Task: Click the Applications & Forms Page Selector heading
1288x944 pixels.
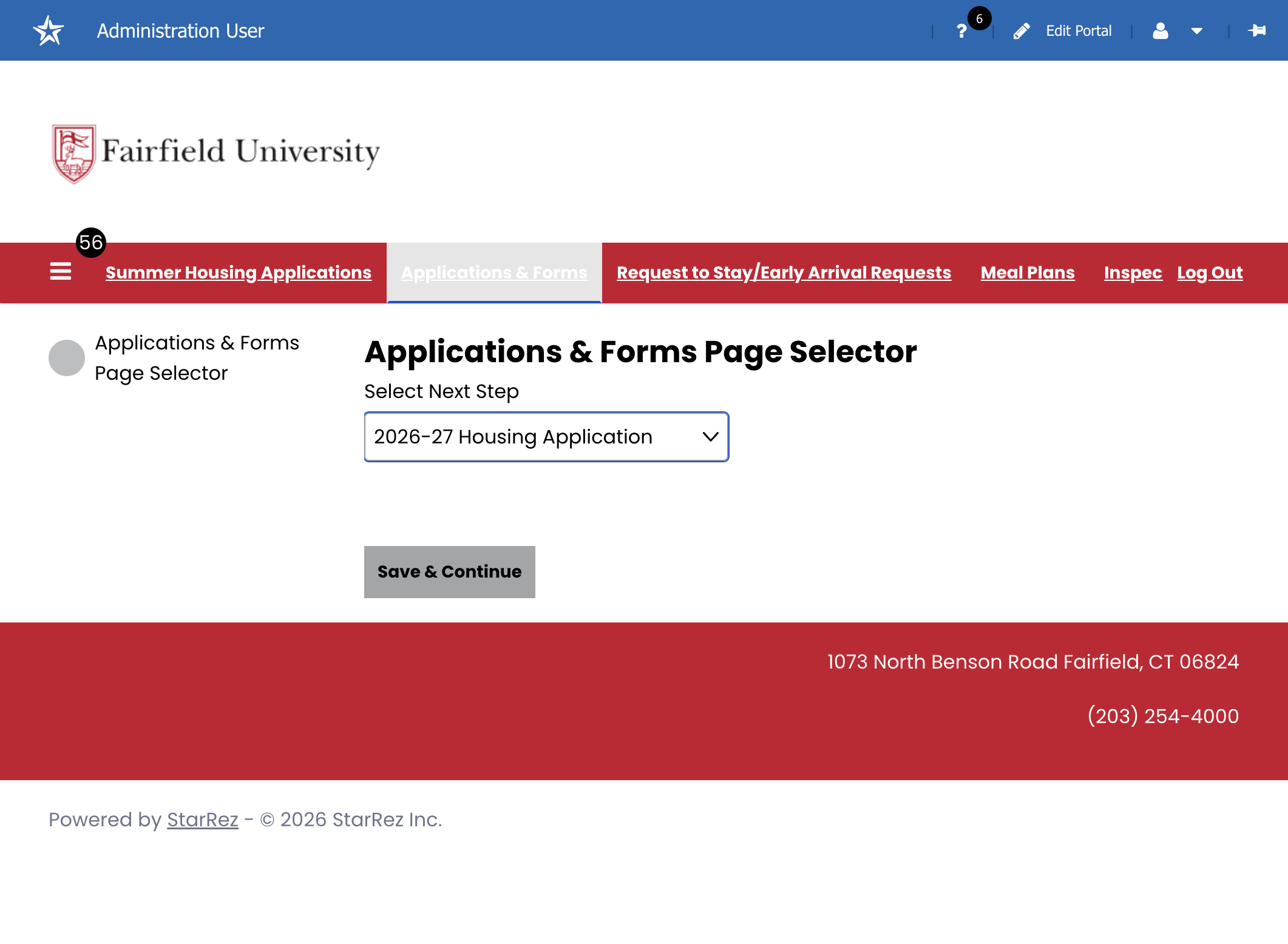Action: click(x=640, y=352)
